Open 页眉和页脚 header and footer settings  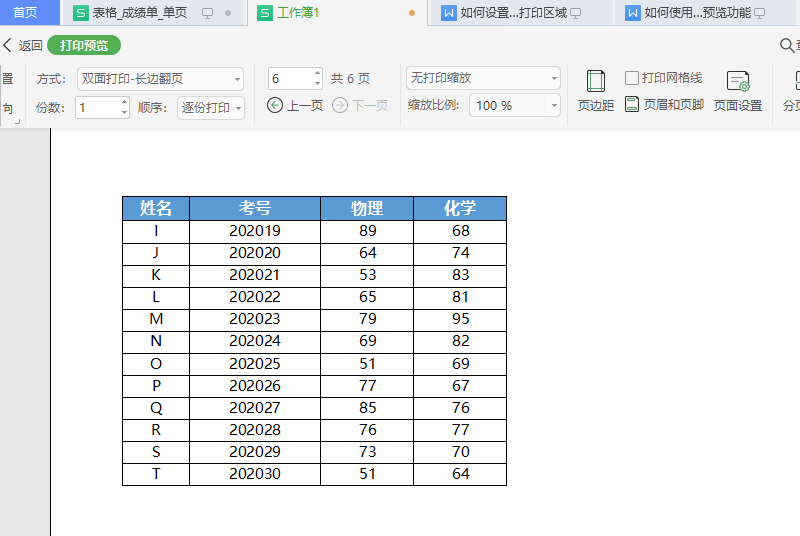click(664, 105)
